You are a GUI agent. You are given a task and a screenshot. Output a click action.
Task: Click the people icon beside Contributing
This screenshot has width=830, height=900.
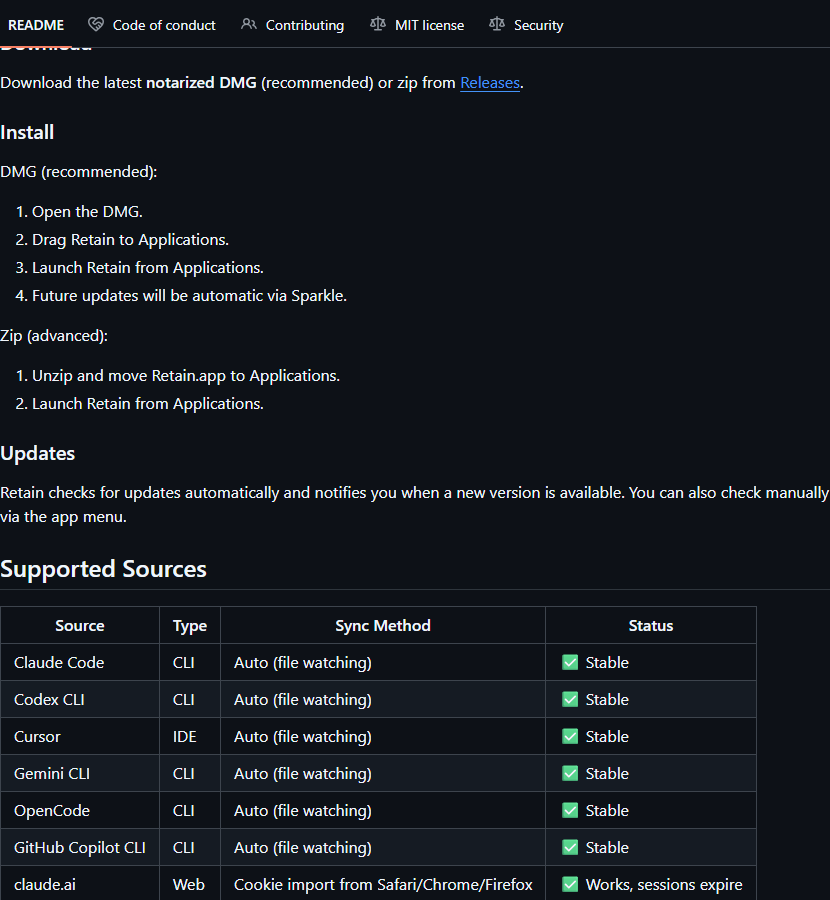click(249, 25)
